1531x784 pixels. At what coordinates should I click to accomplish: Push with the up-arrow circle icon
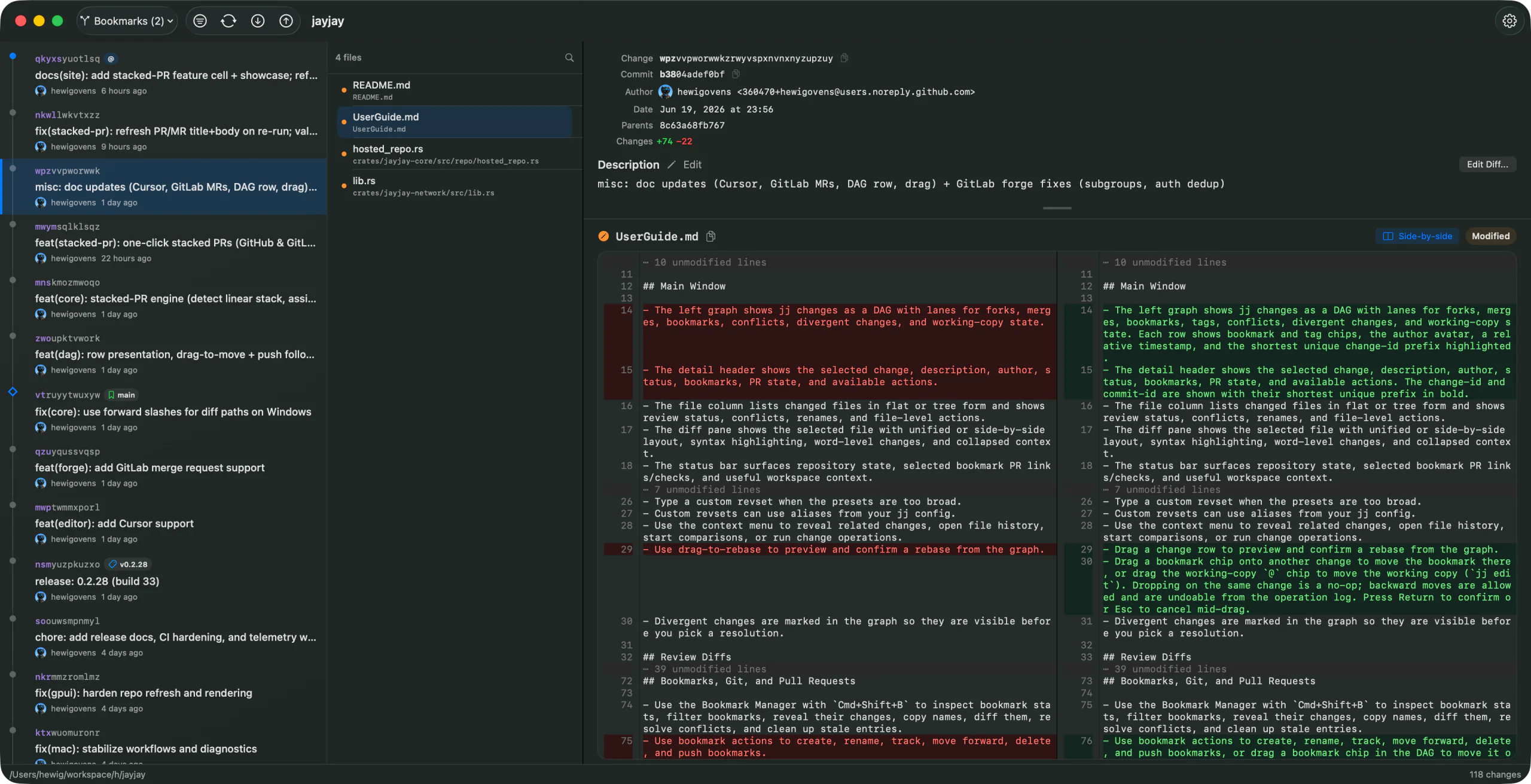pyautogui.click(x=286, y=21)
